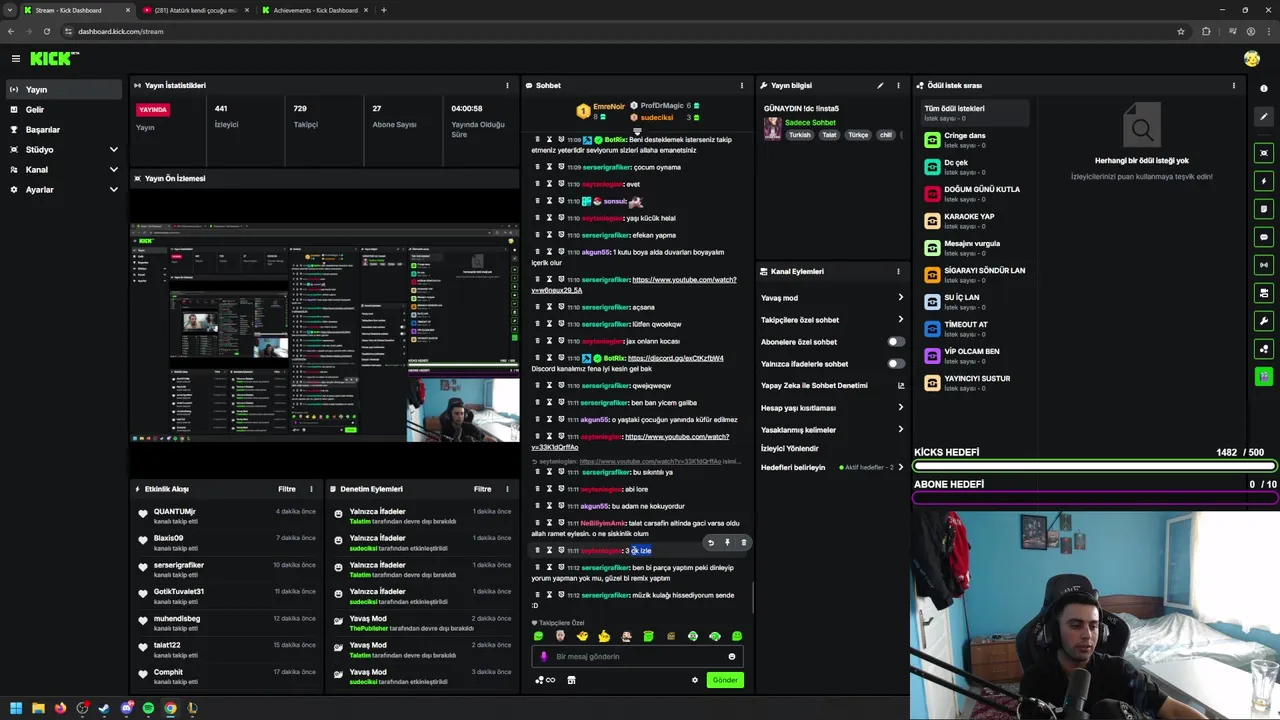This screenshot has height=720, width=1280.
Task: Open Filtre in the Etkinlik Akışı panel
Action: click(x=287, y=489)
